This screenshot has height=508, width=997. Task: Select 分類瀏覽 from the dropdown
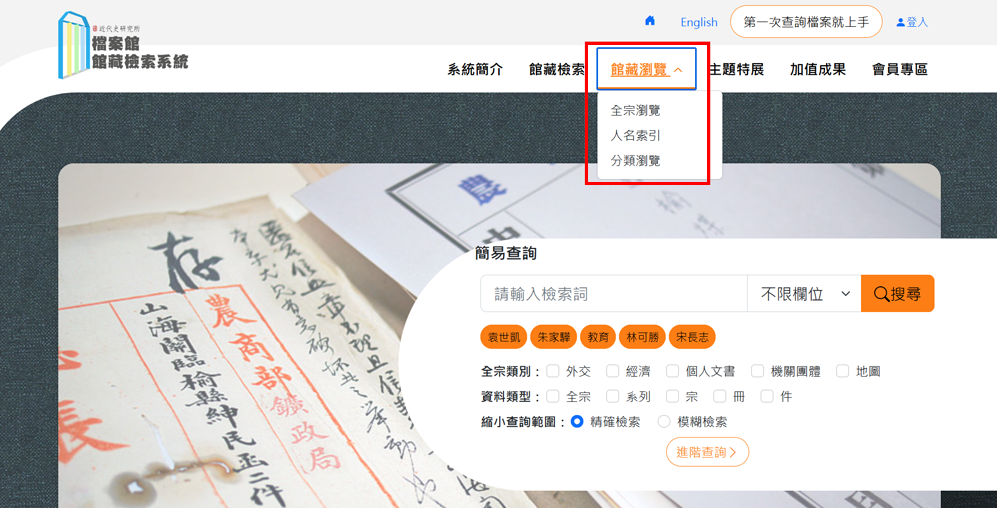636,161
